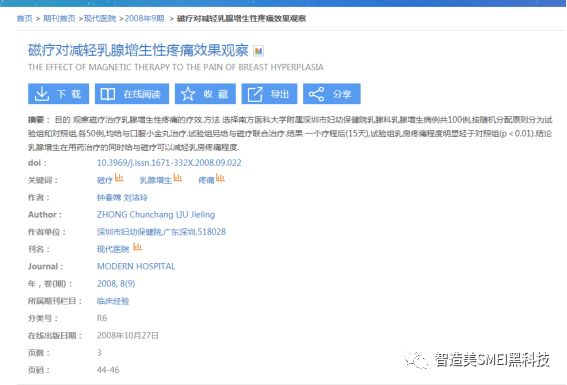Open chart icon beside journal name 现代医院
The width and height of the screenshot is (567, 385).
tap(137, 247)
